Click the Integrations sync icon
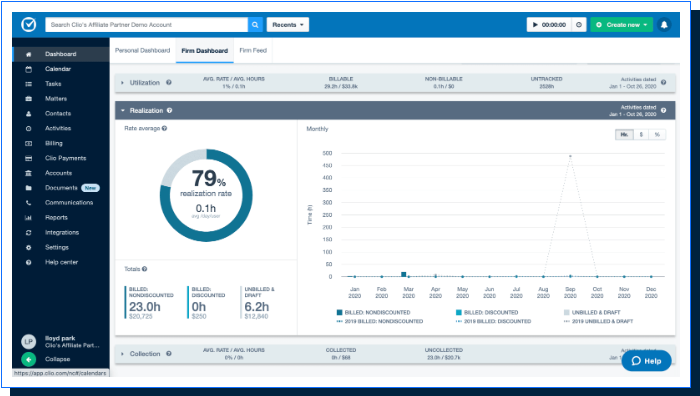This screenshot has height=396, width=700. pos(29,233)
